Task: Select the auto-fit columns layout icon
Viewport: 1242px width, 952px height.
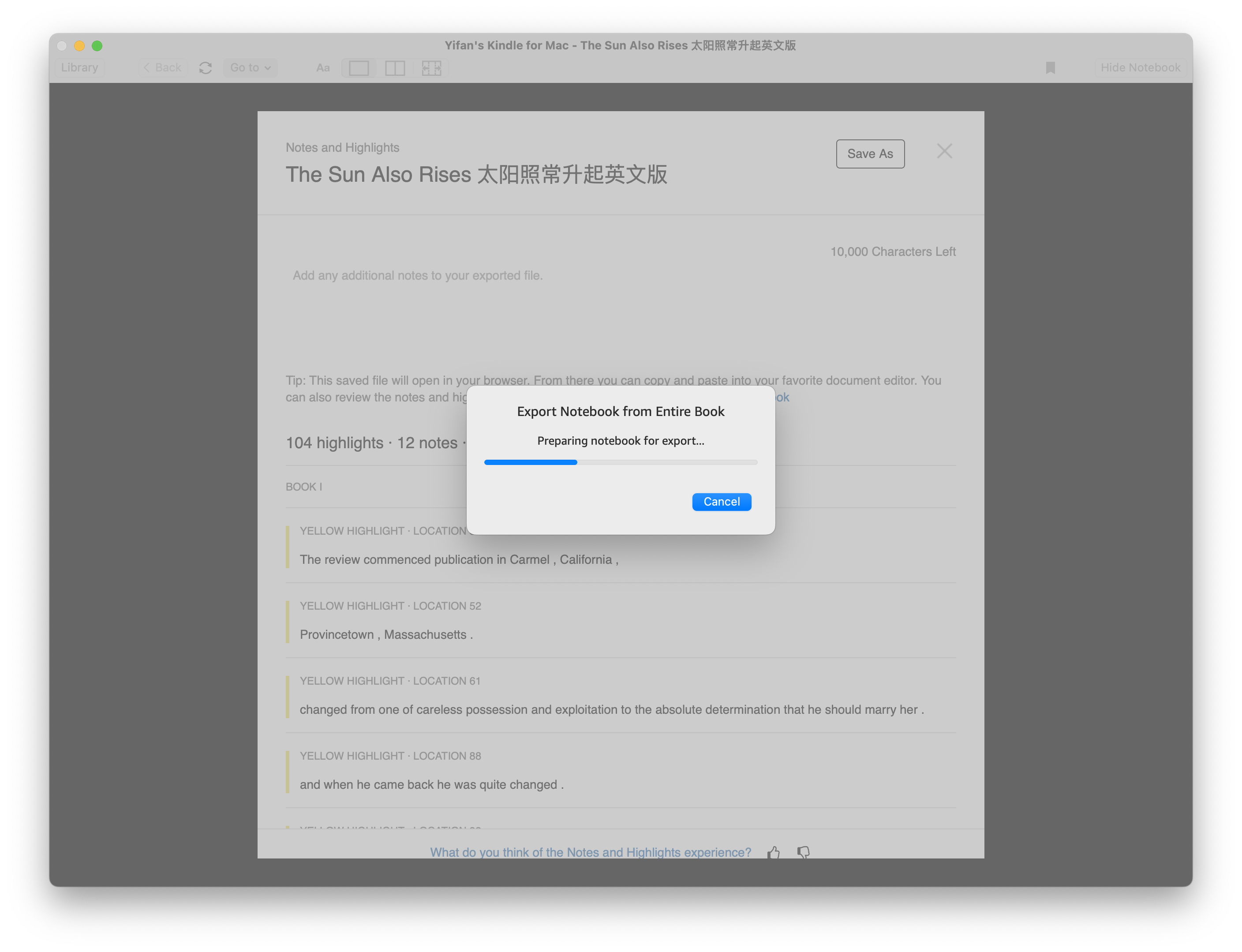Action: (431, 68)
